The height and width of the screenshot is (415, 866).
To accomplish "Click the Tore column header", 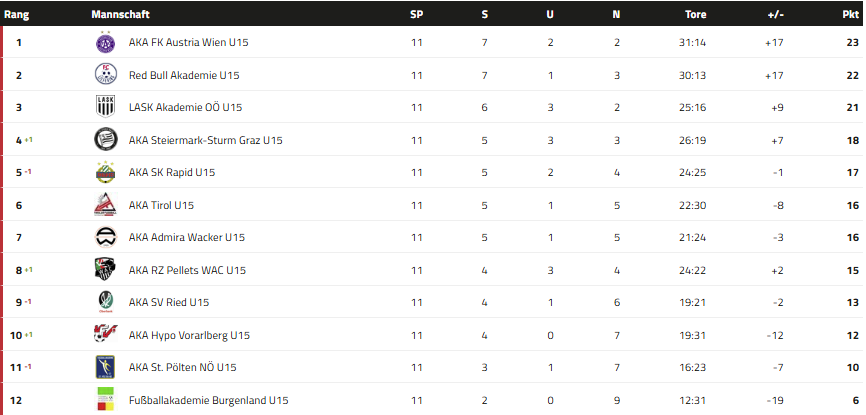I will (695, 15).
